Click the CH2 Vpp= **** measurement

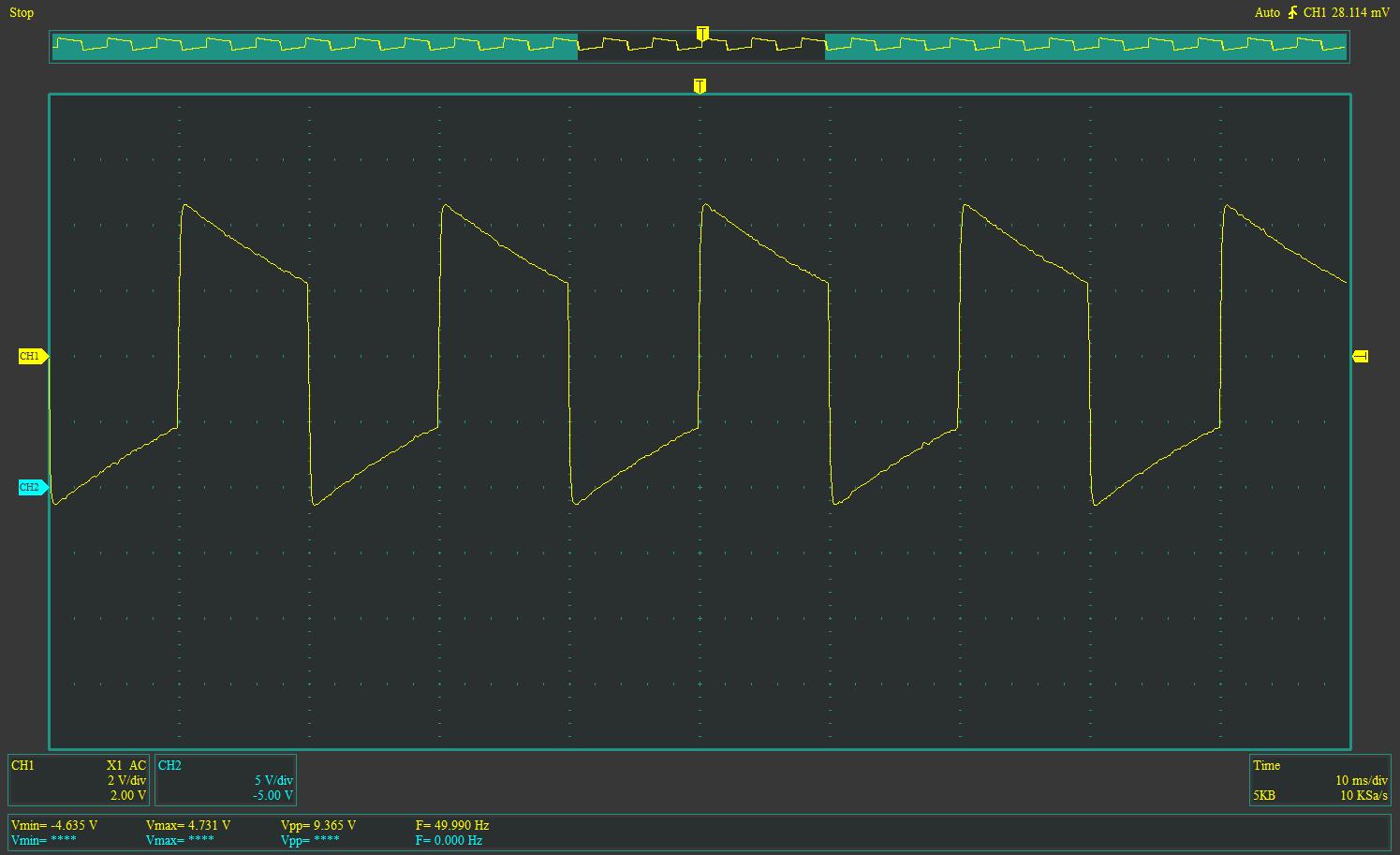coord(310,840)
